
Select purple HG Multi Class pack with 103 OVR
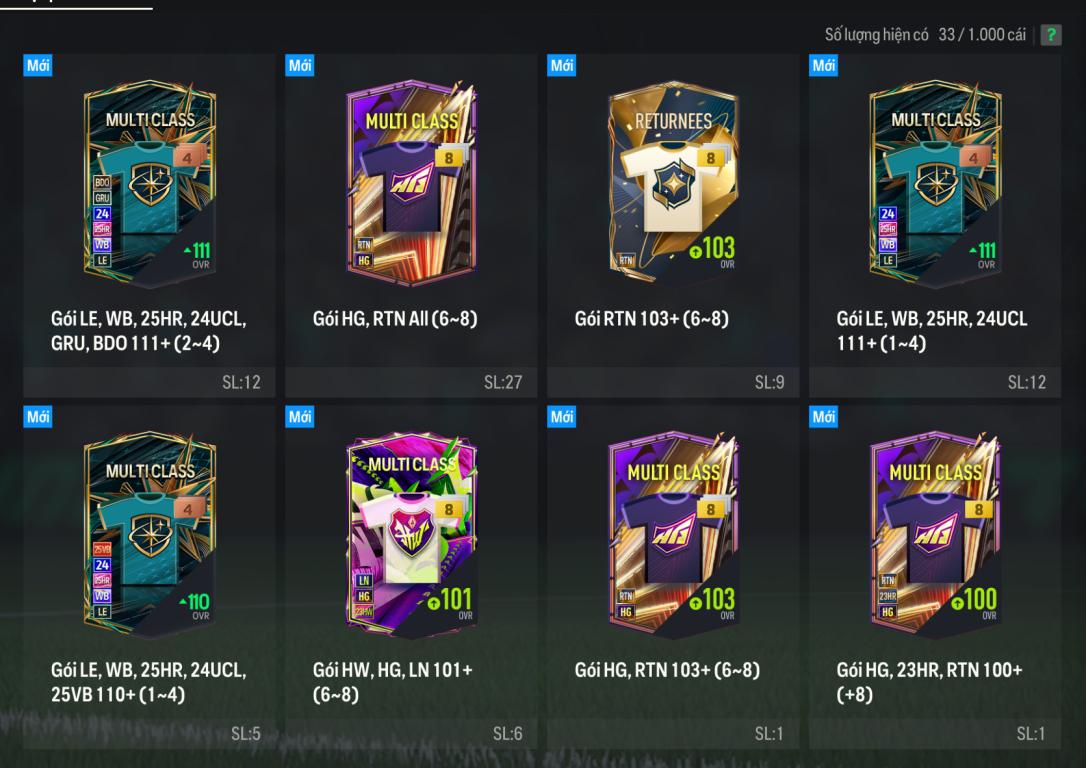(x=673, y=534)
